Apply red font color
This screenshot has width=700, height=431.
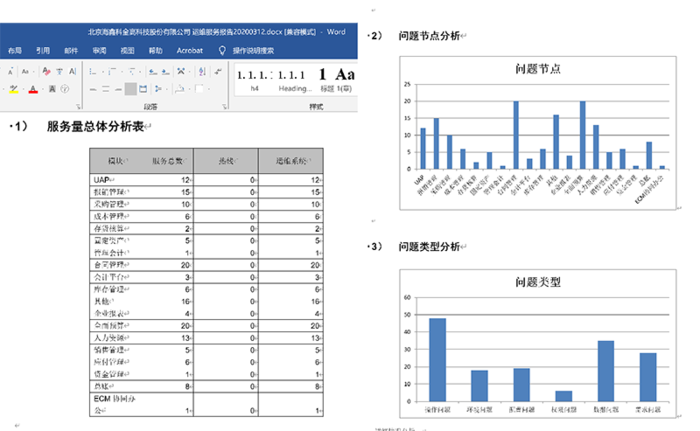pos(33,89)
